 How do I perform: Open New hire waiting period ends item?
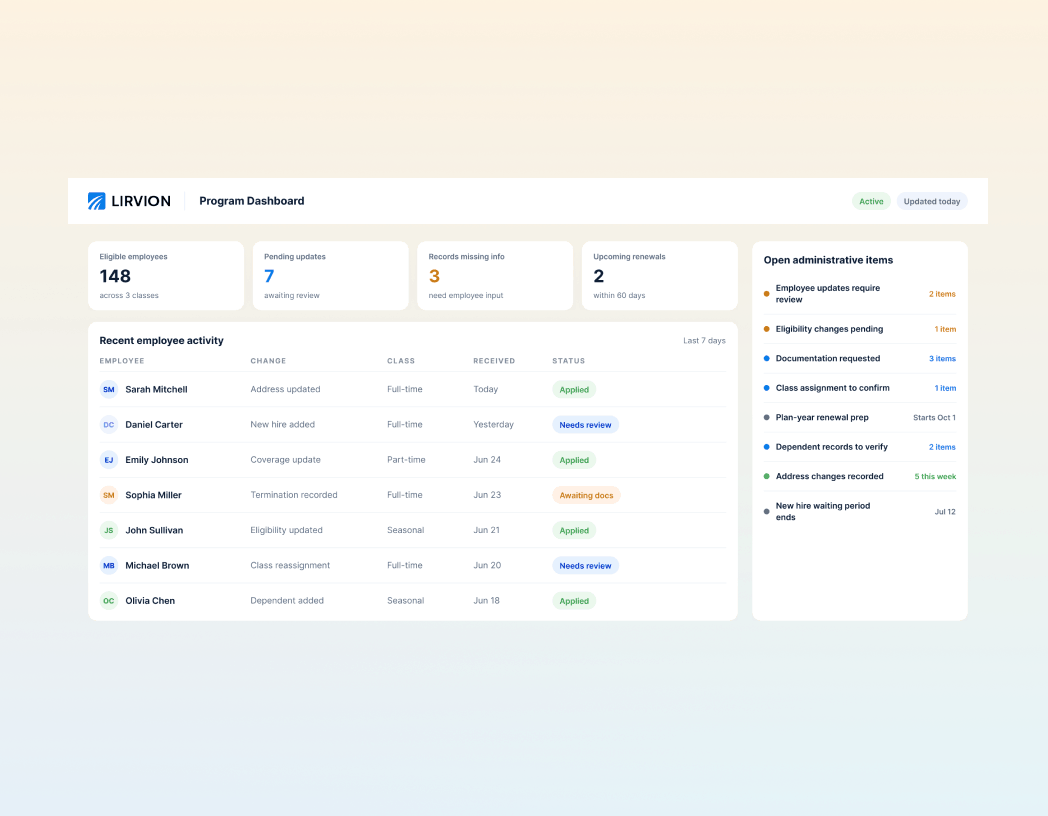860,512
